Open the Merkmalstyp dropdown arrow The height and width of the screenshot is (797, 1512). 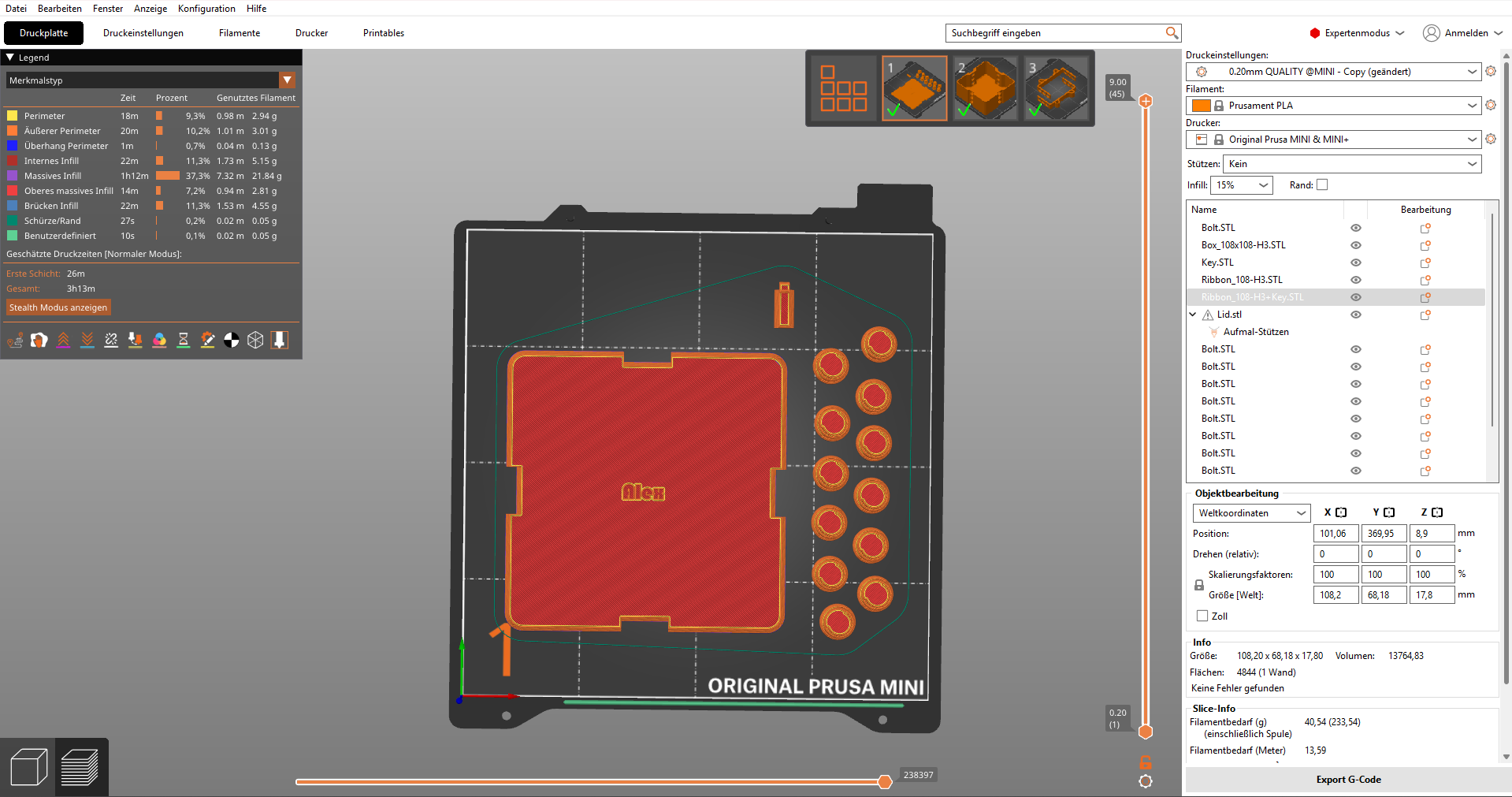pos(288,80)
